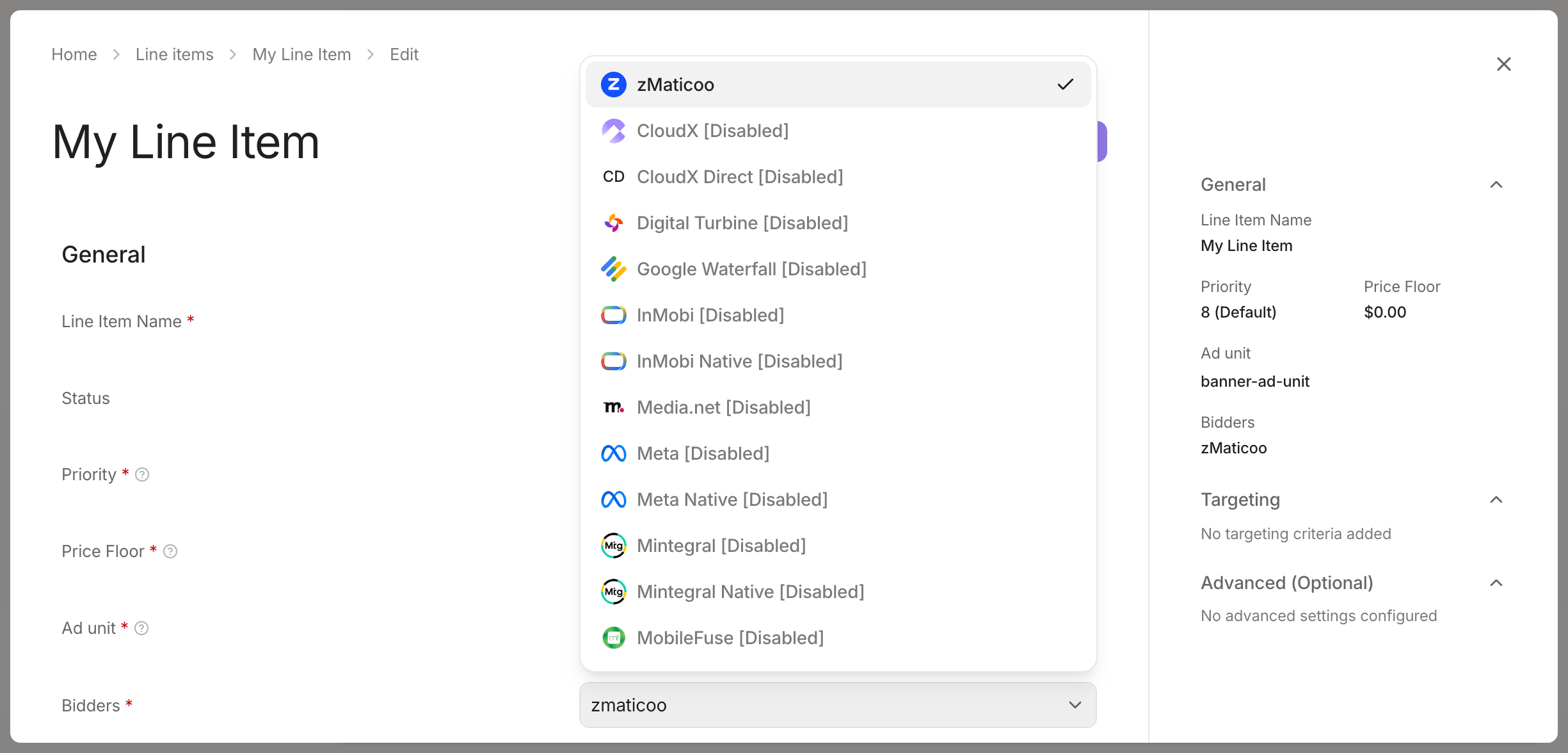Click 'No advanced settings configured' text
The image size is (1568, 753).
pyautogui.click(x=1319, y=616)
